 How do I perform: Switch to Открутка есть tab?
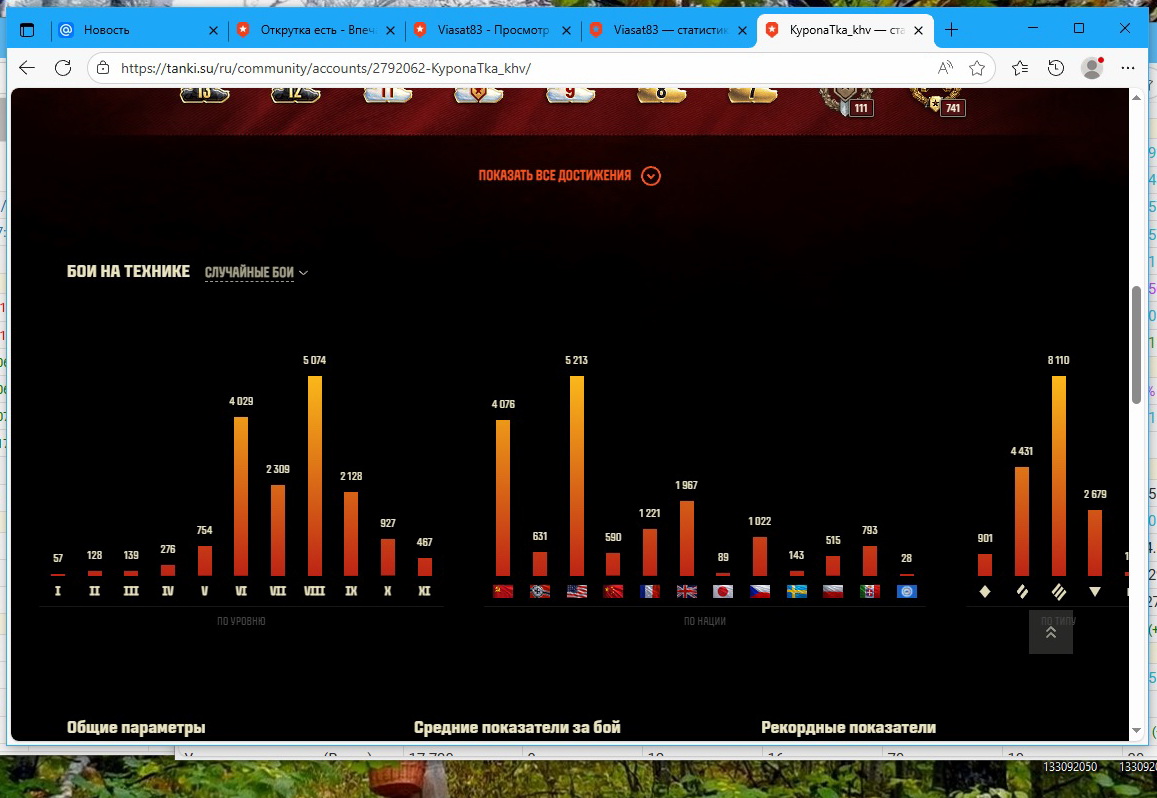click(317, 30)
